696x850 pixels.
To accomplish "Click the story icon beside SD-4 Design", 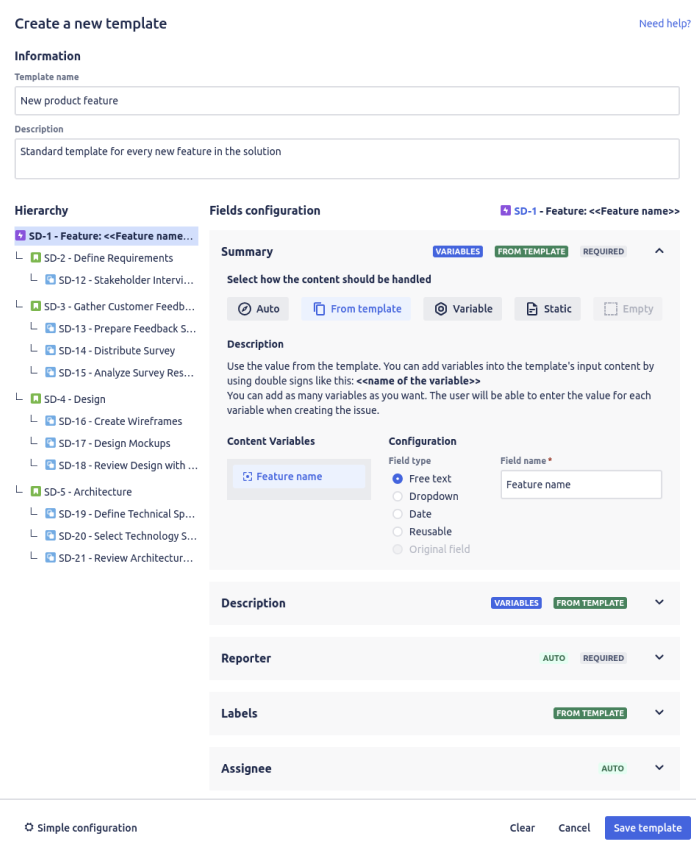I will point(36,399).
